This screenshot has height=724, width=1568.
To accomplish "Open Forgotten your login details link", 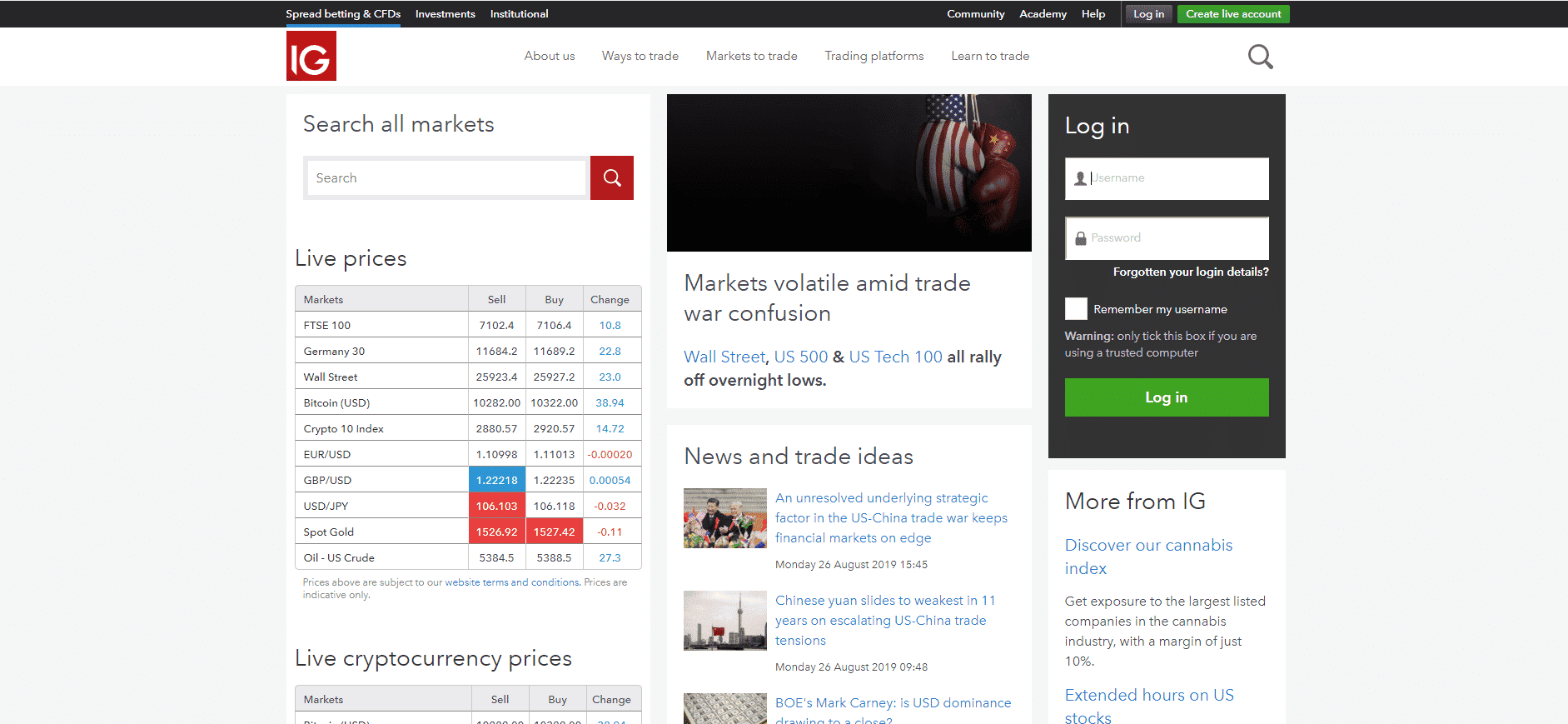I will pos(1190,272).
